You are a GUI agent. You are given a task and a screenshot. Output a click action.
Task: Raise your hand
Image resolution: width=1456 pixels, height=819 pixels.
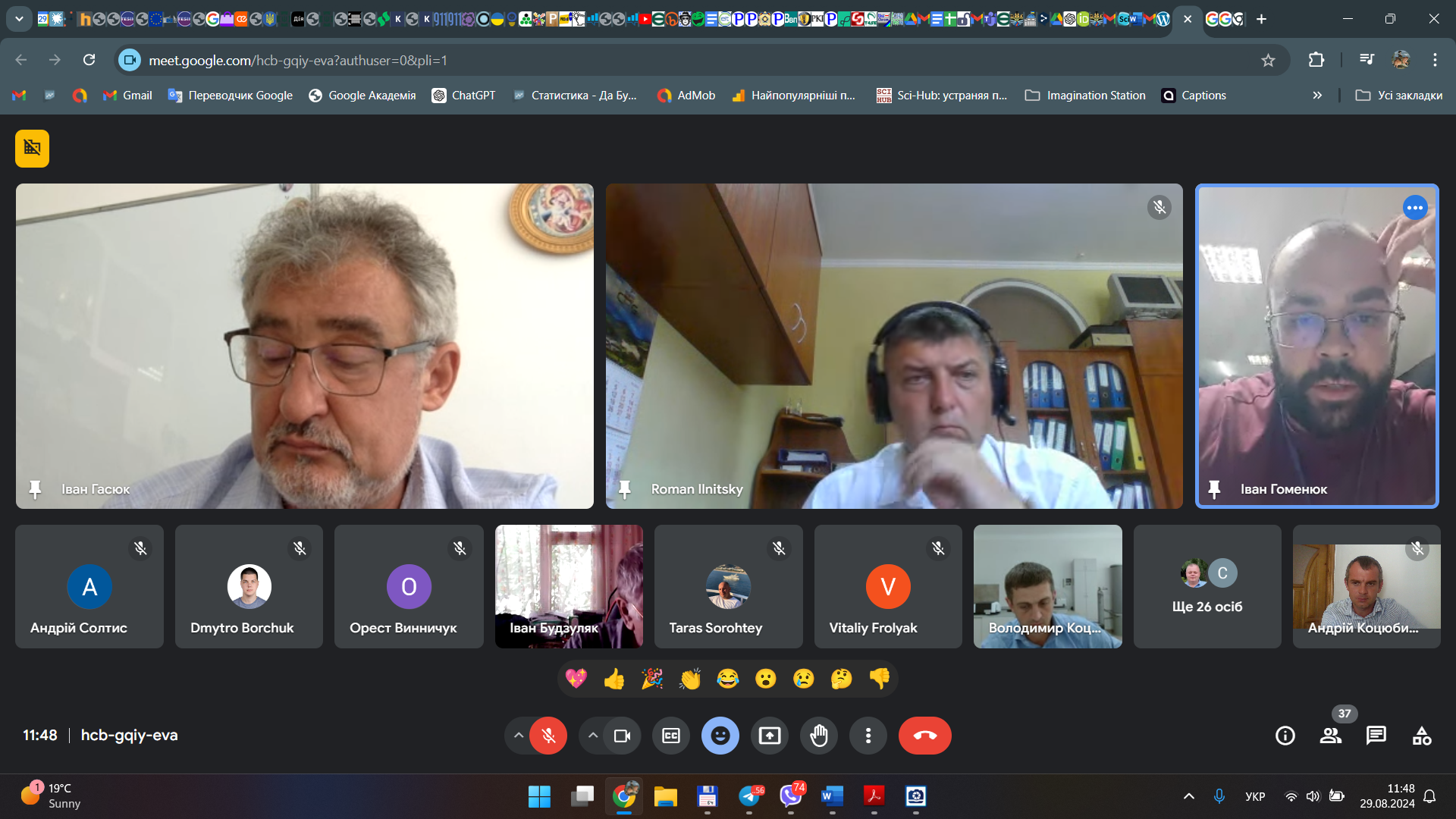pyautogui.click(x=819, y=736)
